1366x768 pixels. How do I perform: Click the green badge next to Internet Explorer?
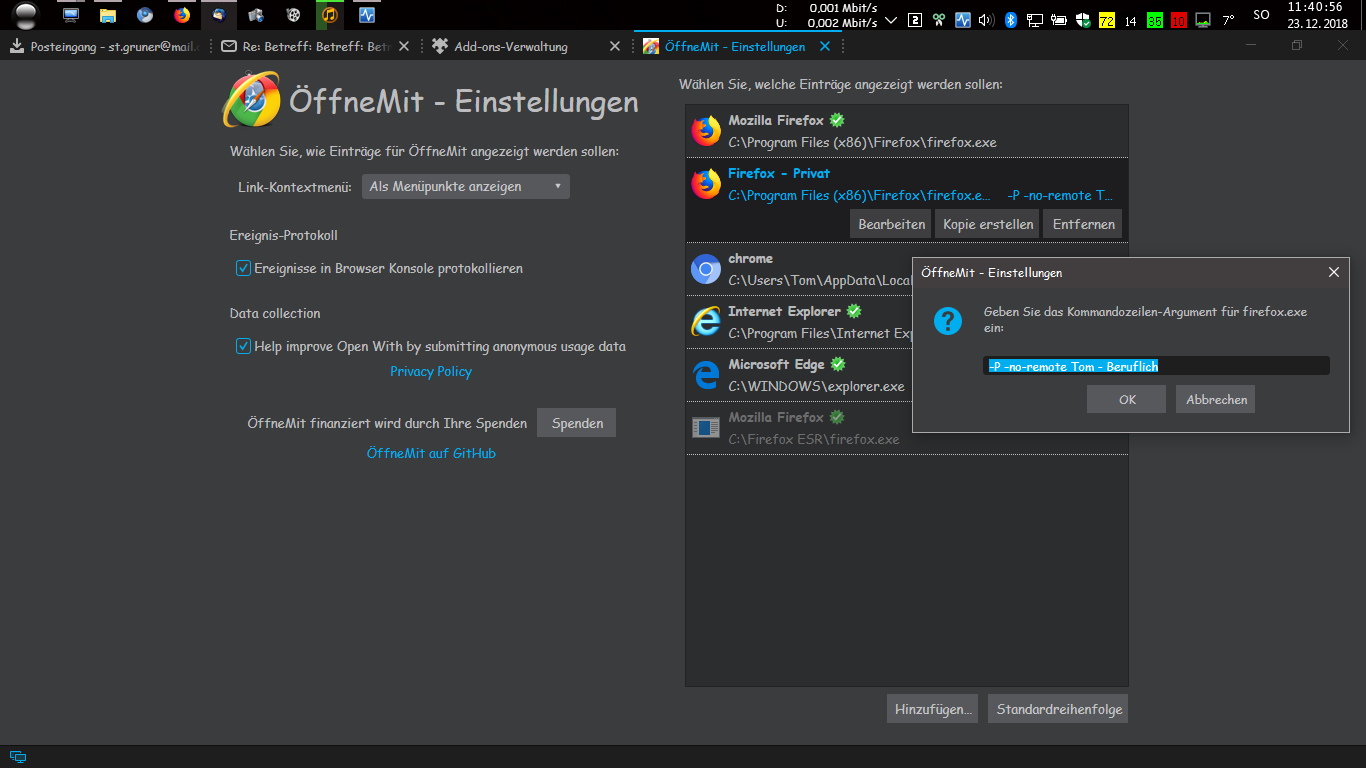coord(854,311)
